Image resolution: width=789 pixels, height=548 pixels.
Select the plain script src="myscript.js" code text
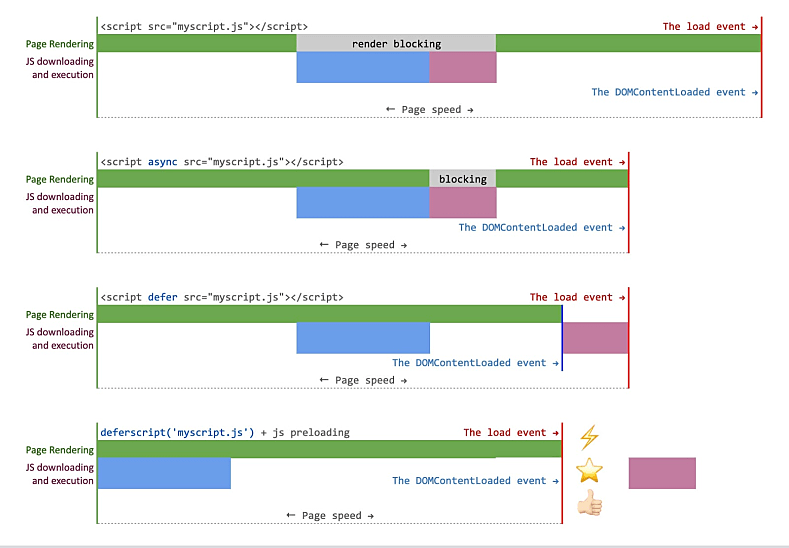coord(204,26)
